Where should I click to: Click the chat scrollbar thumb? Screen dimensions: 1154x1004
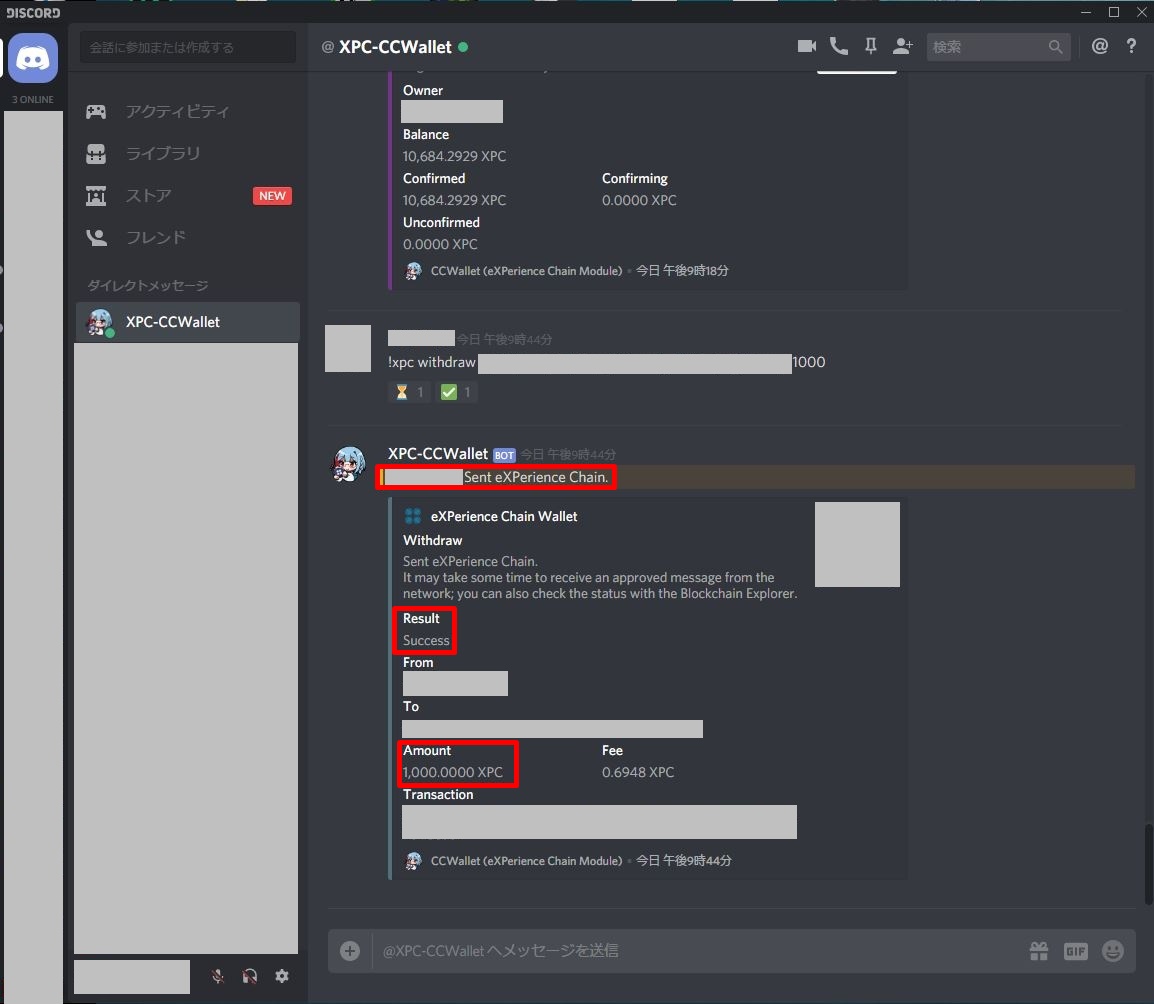(1148, 865)
